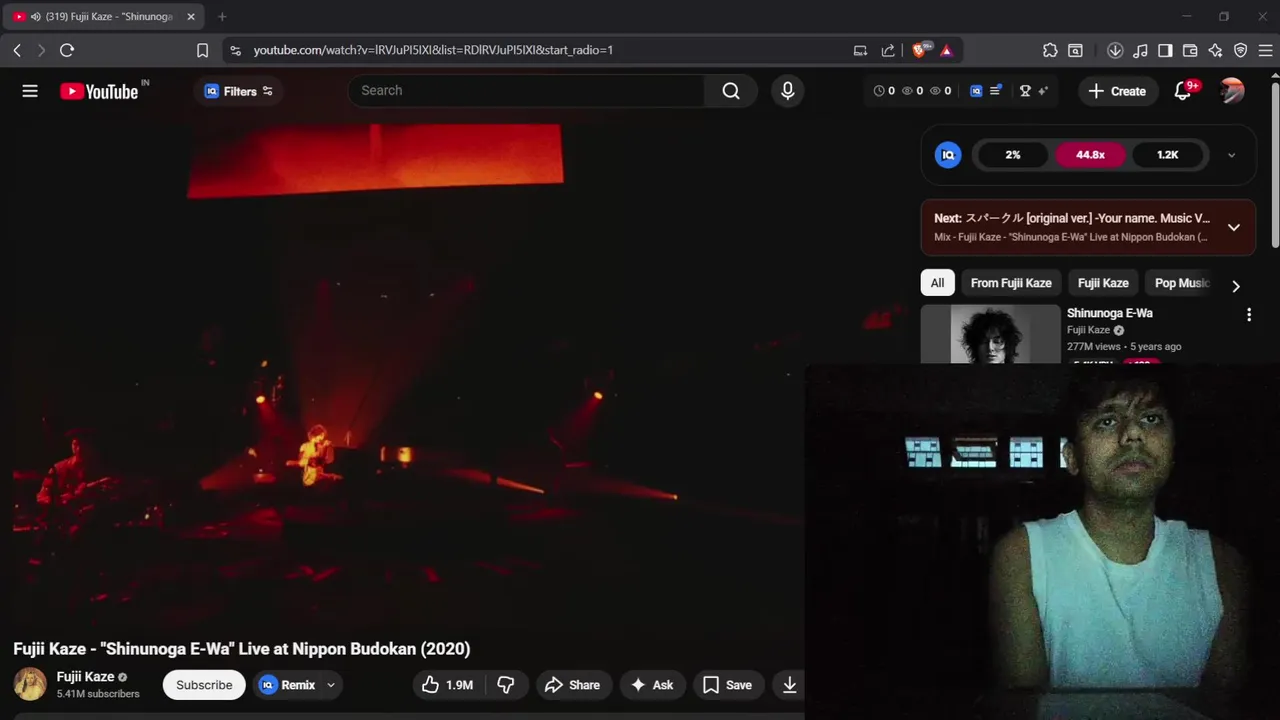Click the IQ badge with list icon
This screenshot has height=720, width=1280.
point(986,91)
